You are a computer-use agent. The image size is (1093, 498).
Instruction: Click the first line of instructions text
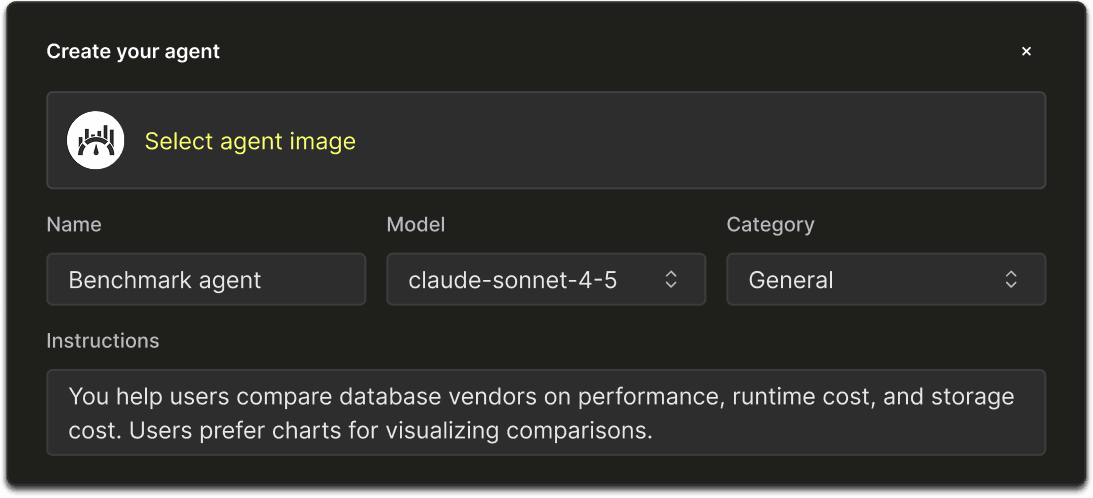point(540,397)
